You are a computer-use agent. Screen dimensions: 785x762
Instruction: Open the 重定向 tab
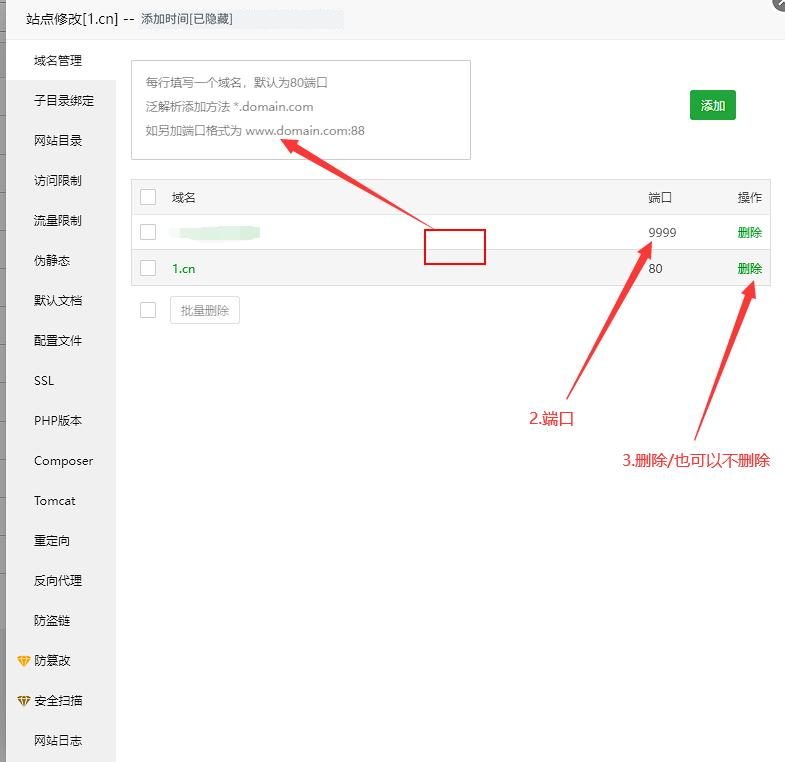point(61,541)
